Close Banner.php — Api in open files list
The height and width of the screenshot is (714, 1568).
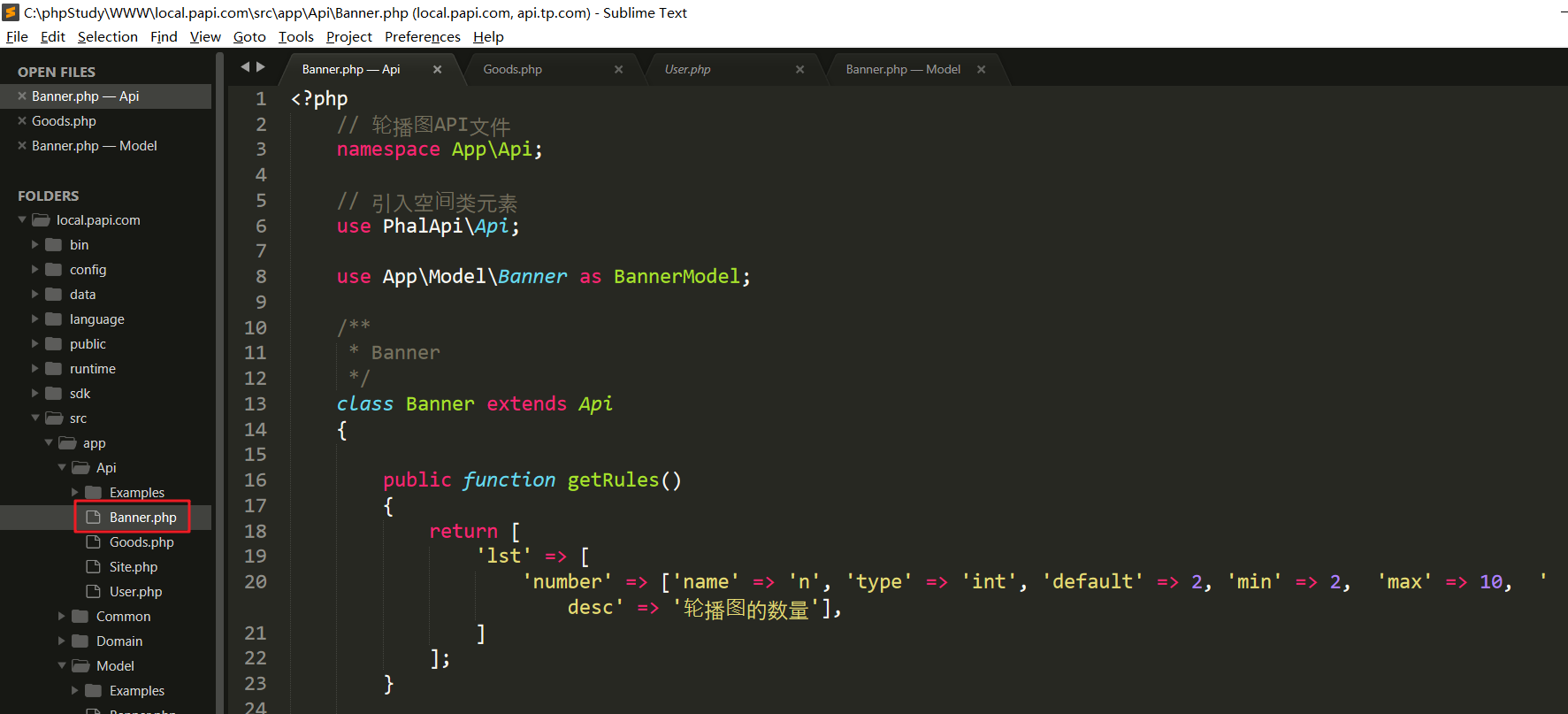[22, 96]
